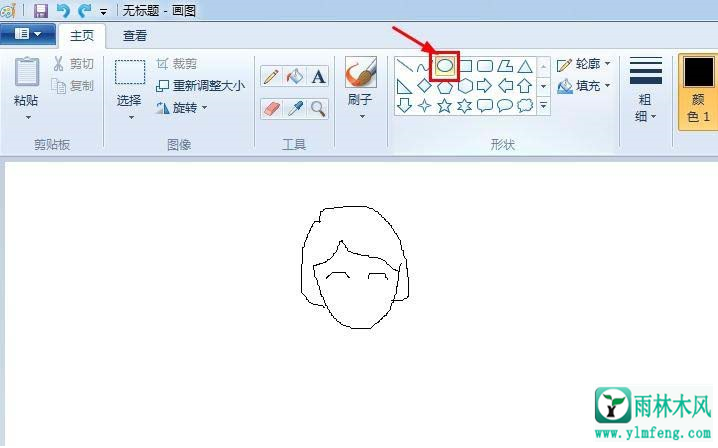This screenshot has height=448, width=718.
Task: Choose the Brushes (刷子) tool
Action: 361,72
